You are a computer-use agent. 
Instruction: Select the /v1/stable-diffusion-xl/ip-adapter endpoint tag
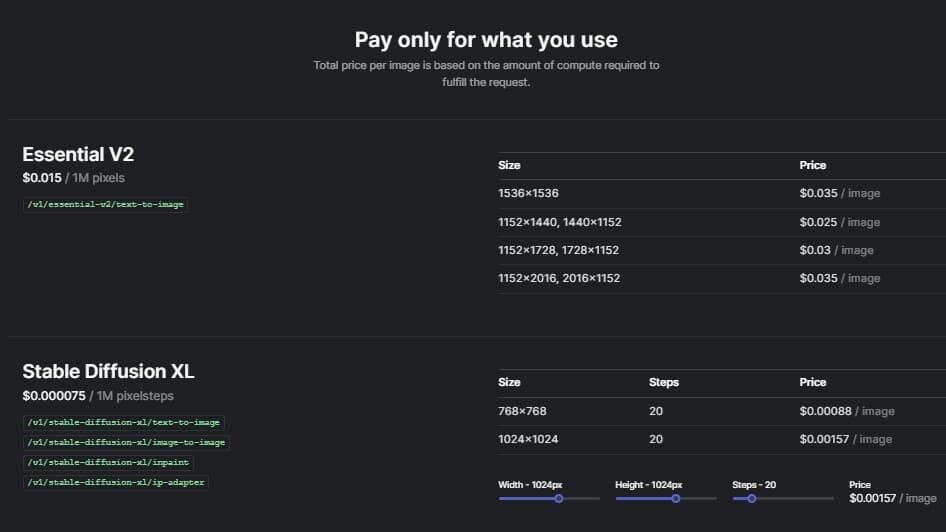coord(114,482)
